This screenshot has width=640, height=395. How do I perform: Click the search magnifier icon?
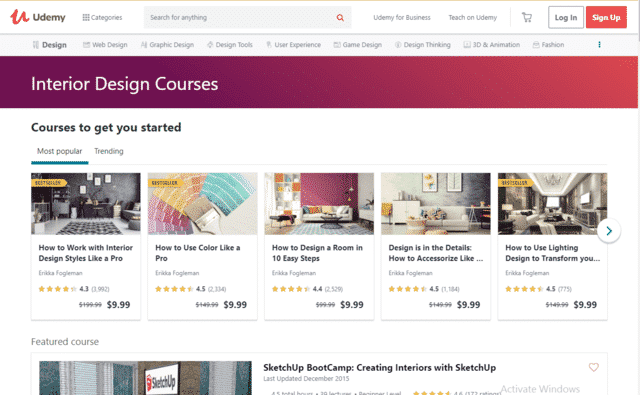pyautogui.click(x=340, y=18)
